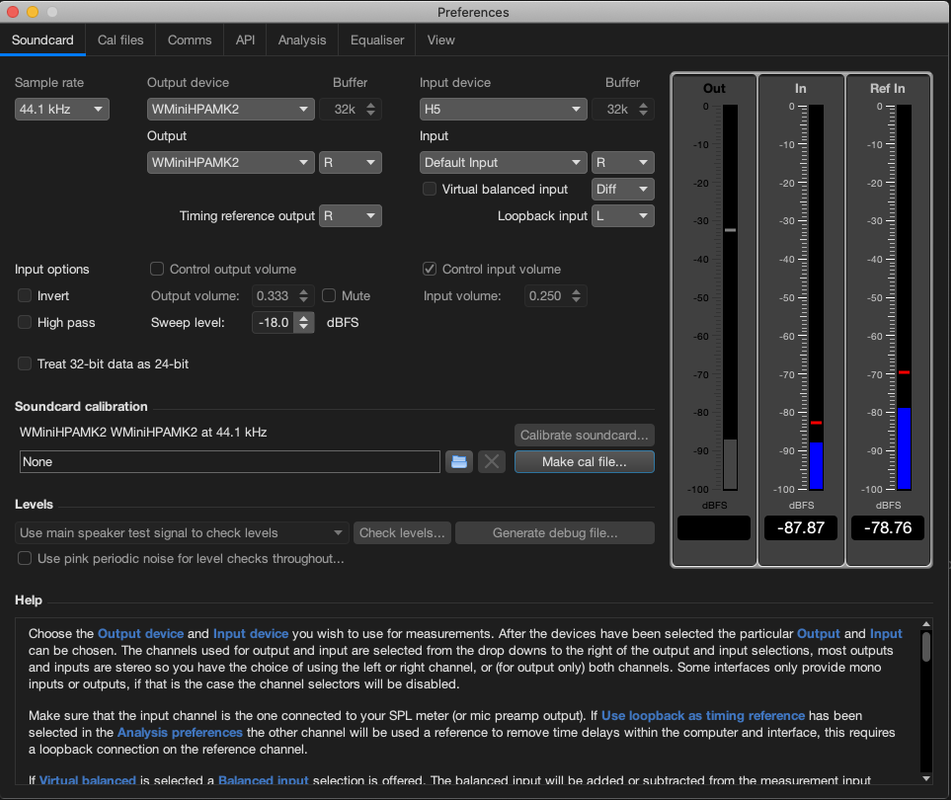Screen dimensions: 951x800
Task: Click the Make cal file button
Action: [584, 462]
